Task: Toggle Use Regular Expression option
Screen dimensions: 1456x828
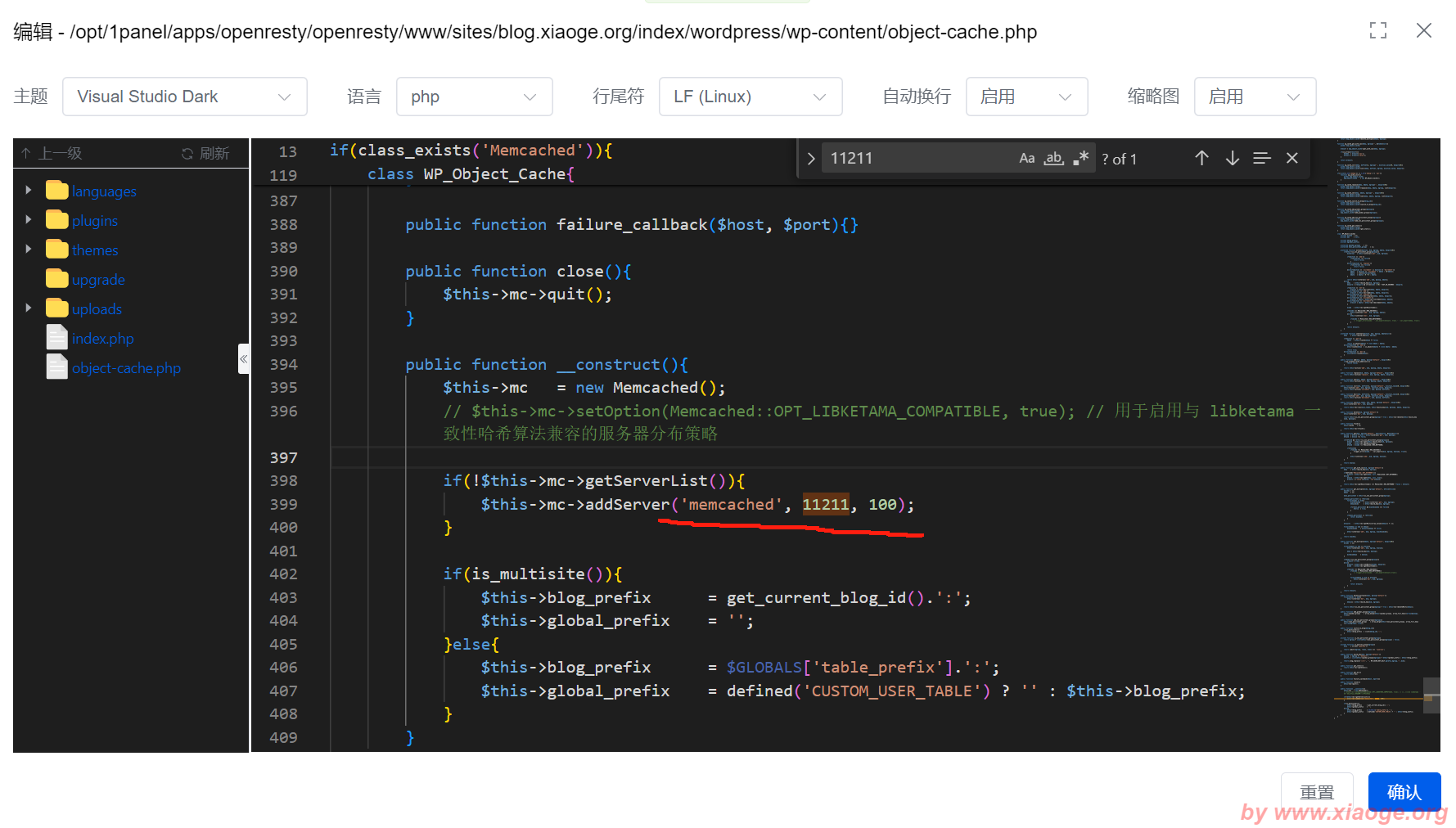Action: click(1081, 159)
